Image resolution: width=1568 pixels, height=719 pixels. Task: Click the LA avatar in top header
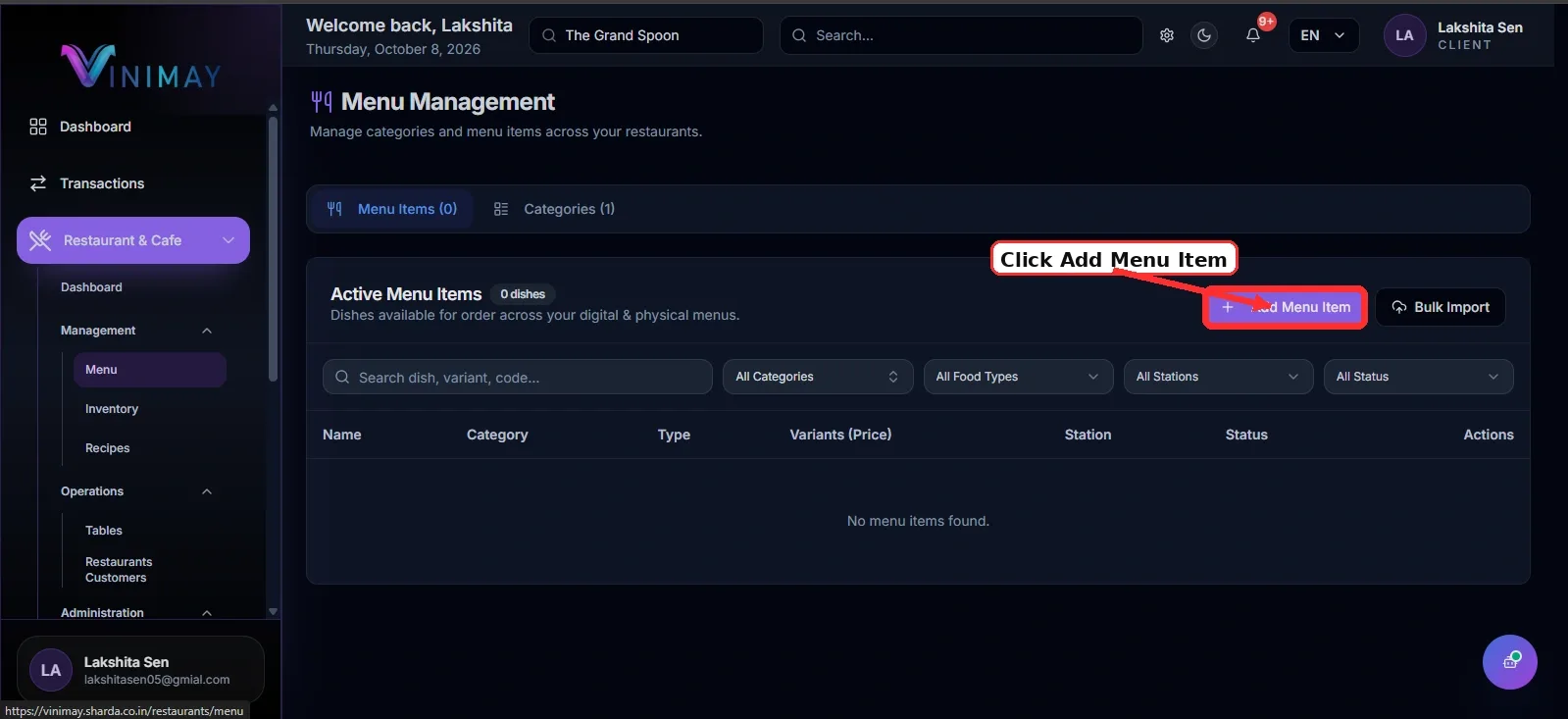click(x=1404, y=35)
